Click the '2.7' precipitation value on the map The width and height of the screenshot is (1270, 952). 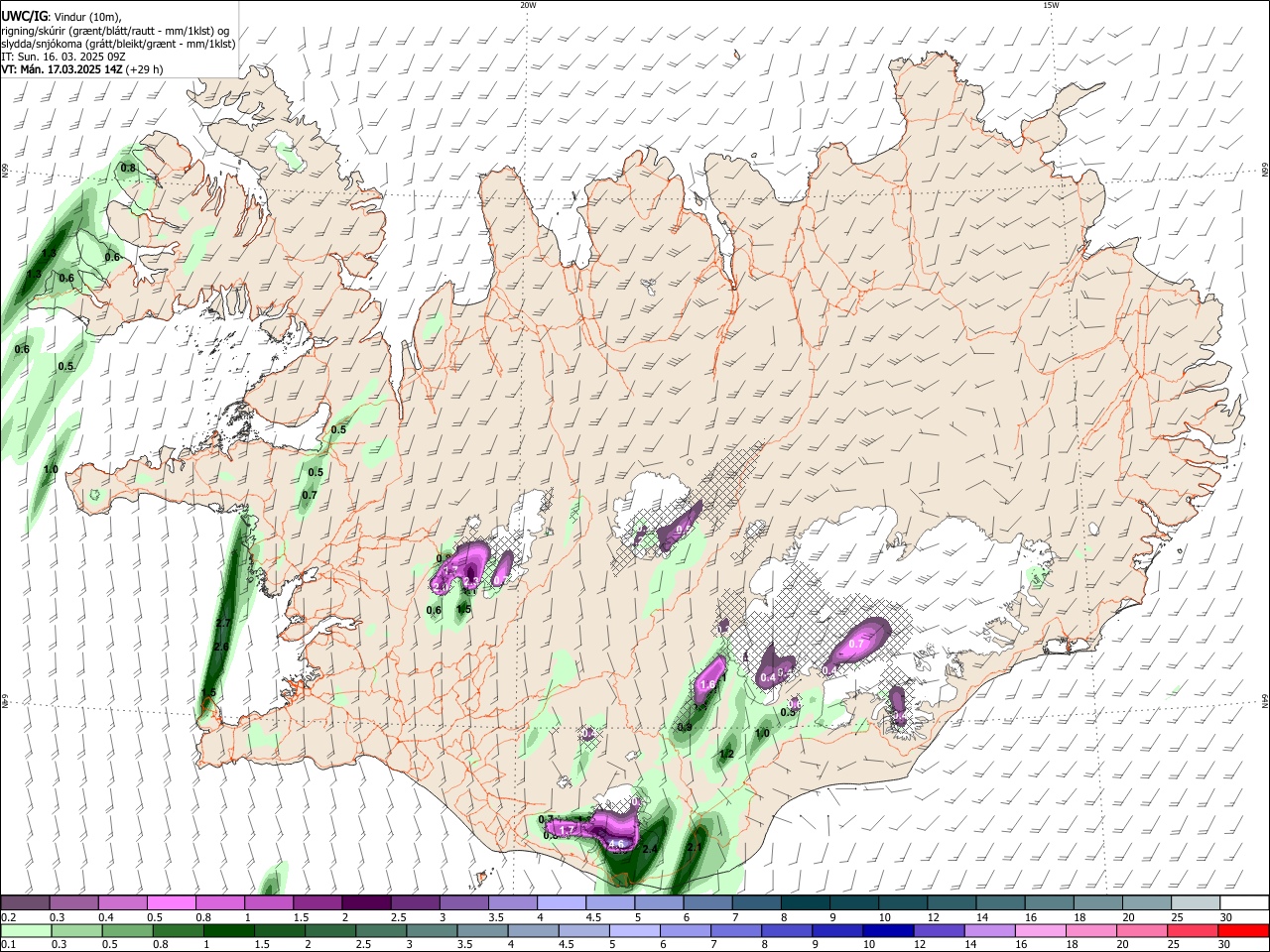223,623
